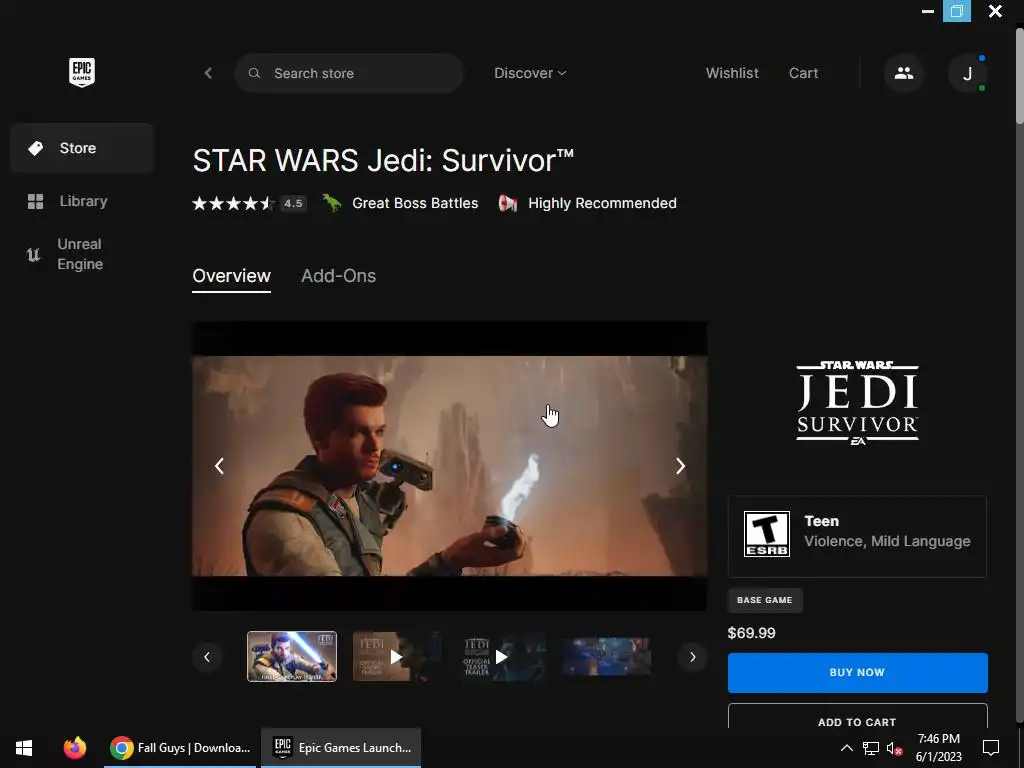Click the star rating stars
1024x768 pixels.
232,203
